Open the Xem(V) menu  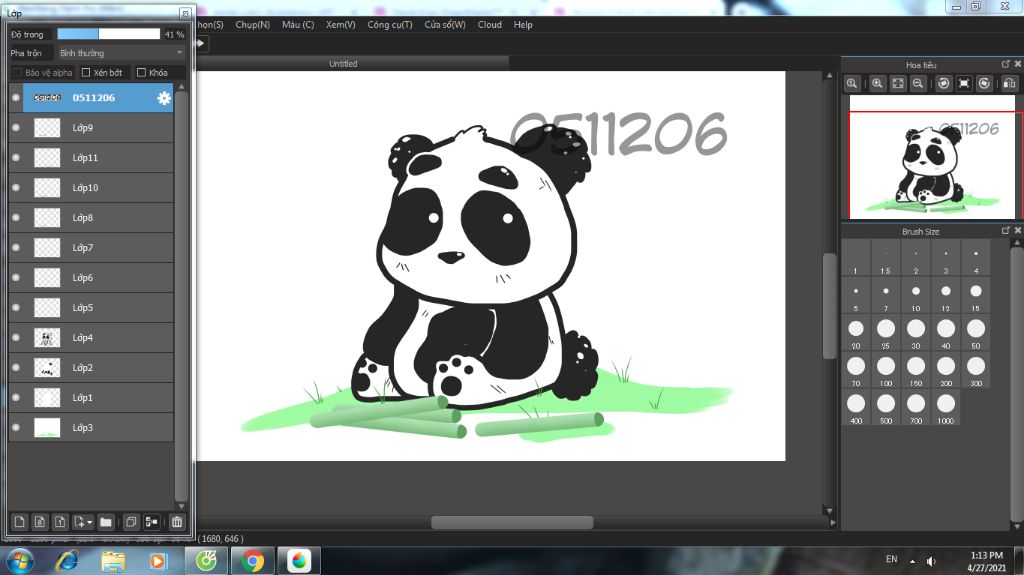340,25
